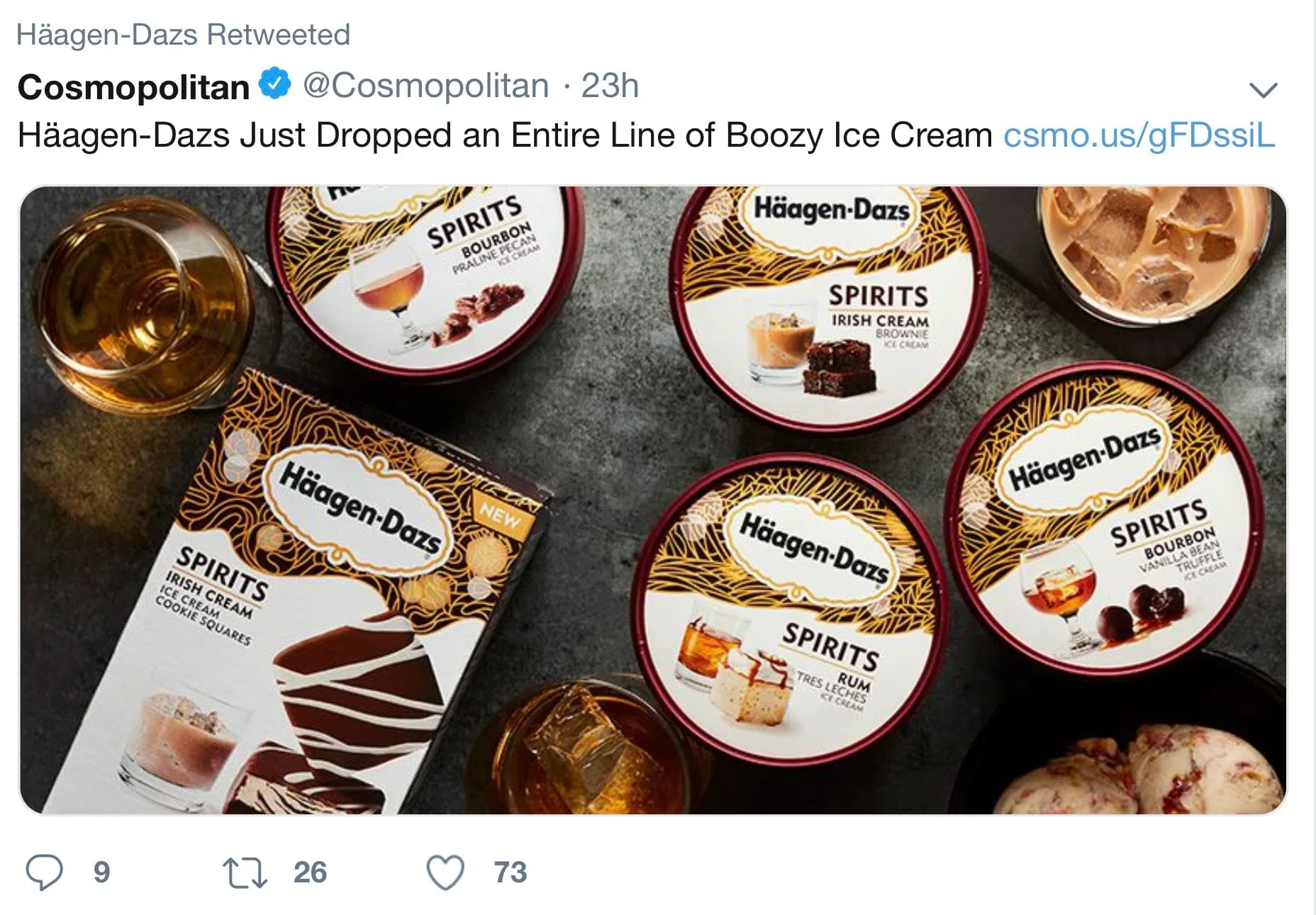Click the Bourbon Praline Pecan tub
This screenshot has width=1316, height=915.
click(425, 276)
